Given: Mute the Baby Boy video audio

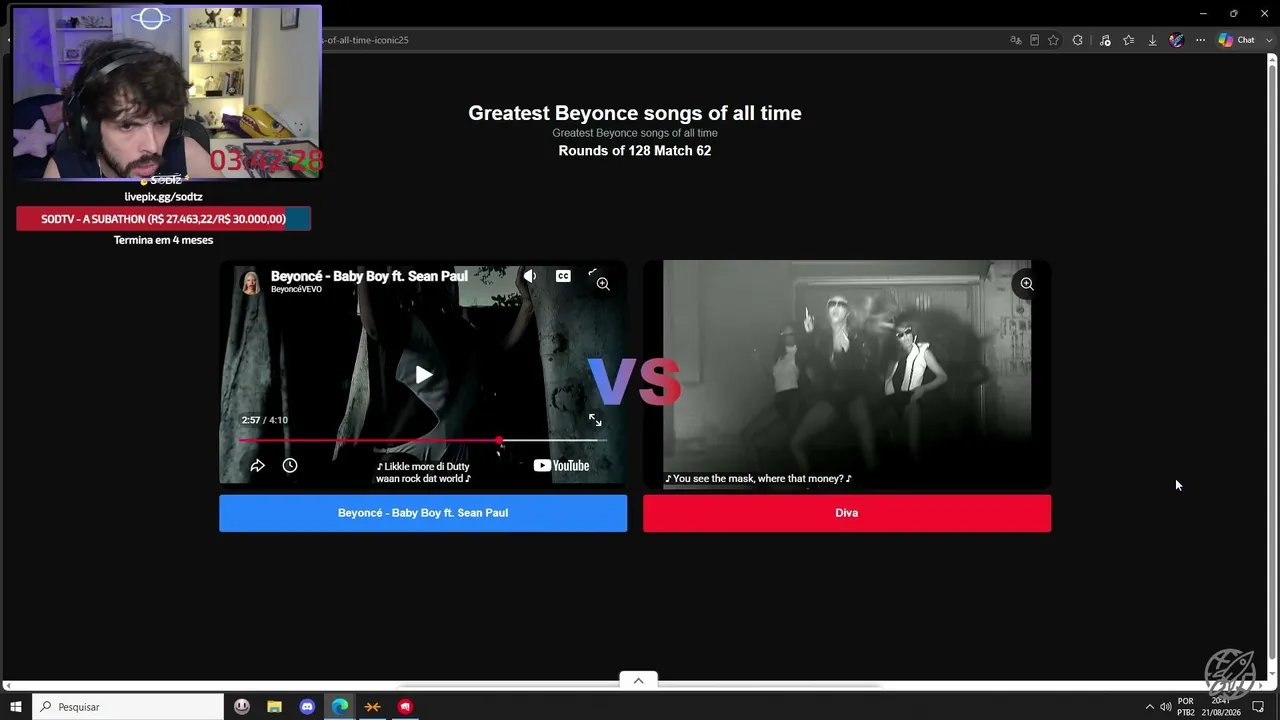Looking at the screenshot, I should [x=530, y=276].
